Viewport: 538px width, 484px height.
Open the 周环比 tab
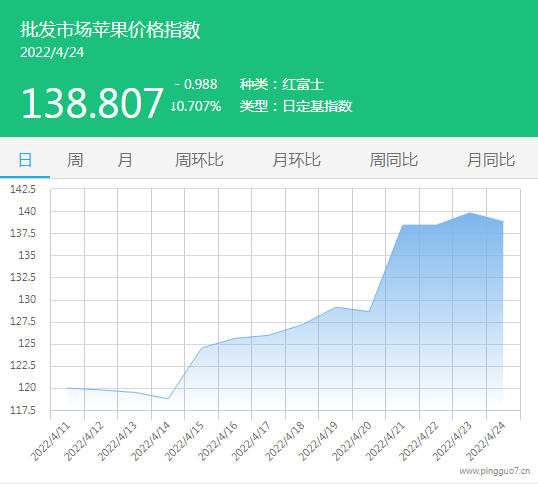click(199, 160)
